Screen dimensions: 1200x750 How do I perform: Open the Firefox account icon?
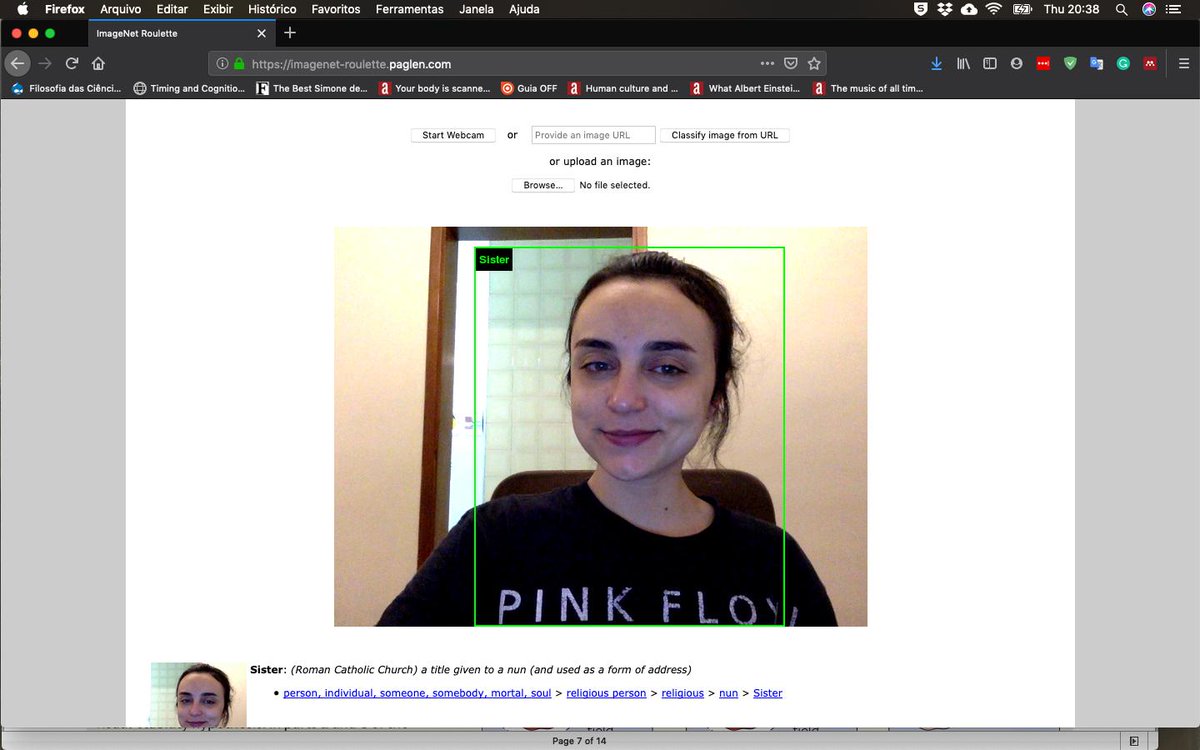1017,63
